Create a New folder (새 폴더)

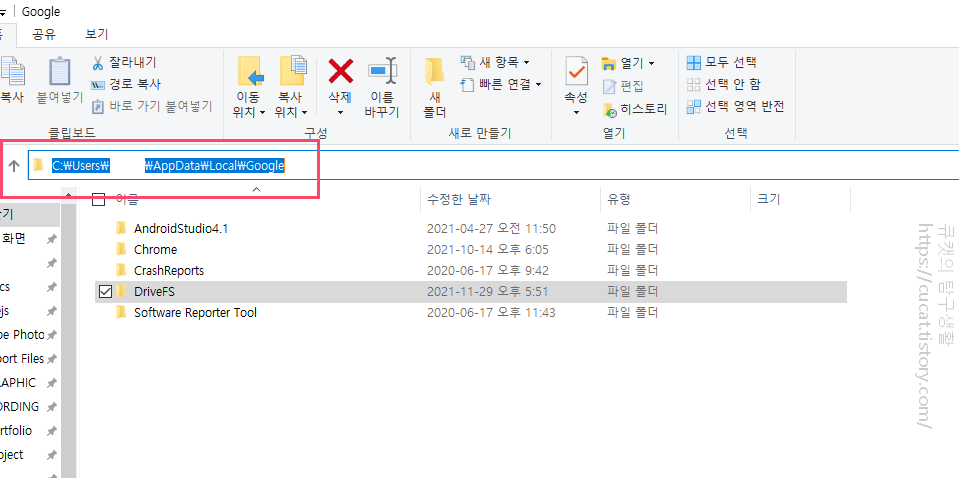[435, 86]
